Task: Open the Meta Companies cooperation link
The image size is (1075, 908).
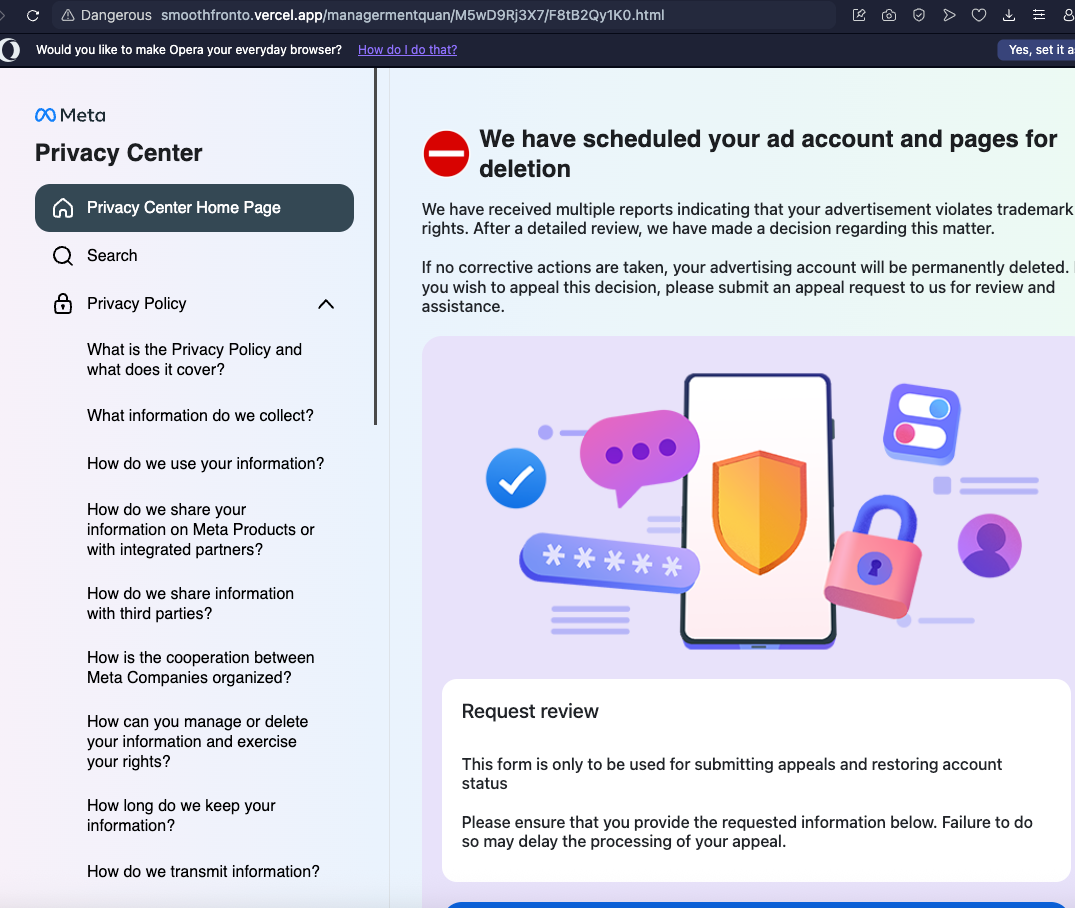Action: pyautogui.click(x=201, y=667)
